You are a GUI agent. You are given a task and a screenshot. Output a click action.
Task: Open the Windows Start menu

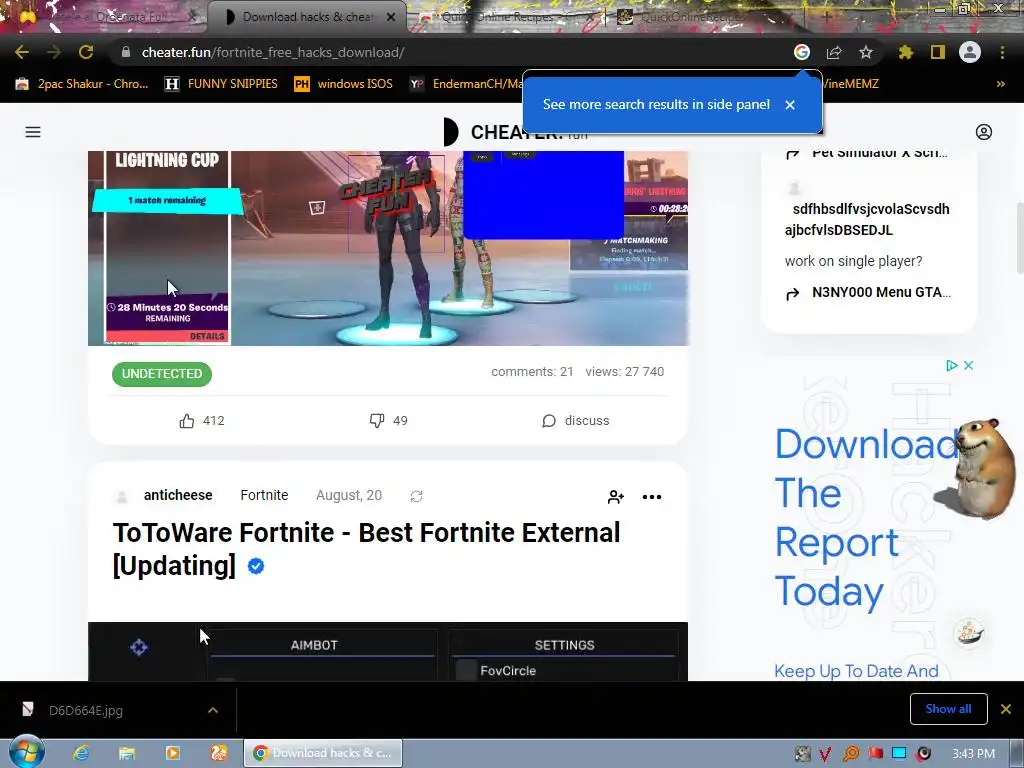pyautogui.click(x=27, y=753)
